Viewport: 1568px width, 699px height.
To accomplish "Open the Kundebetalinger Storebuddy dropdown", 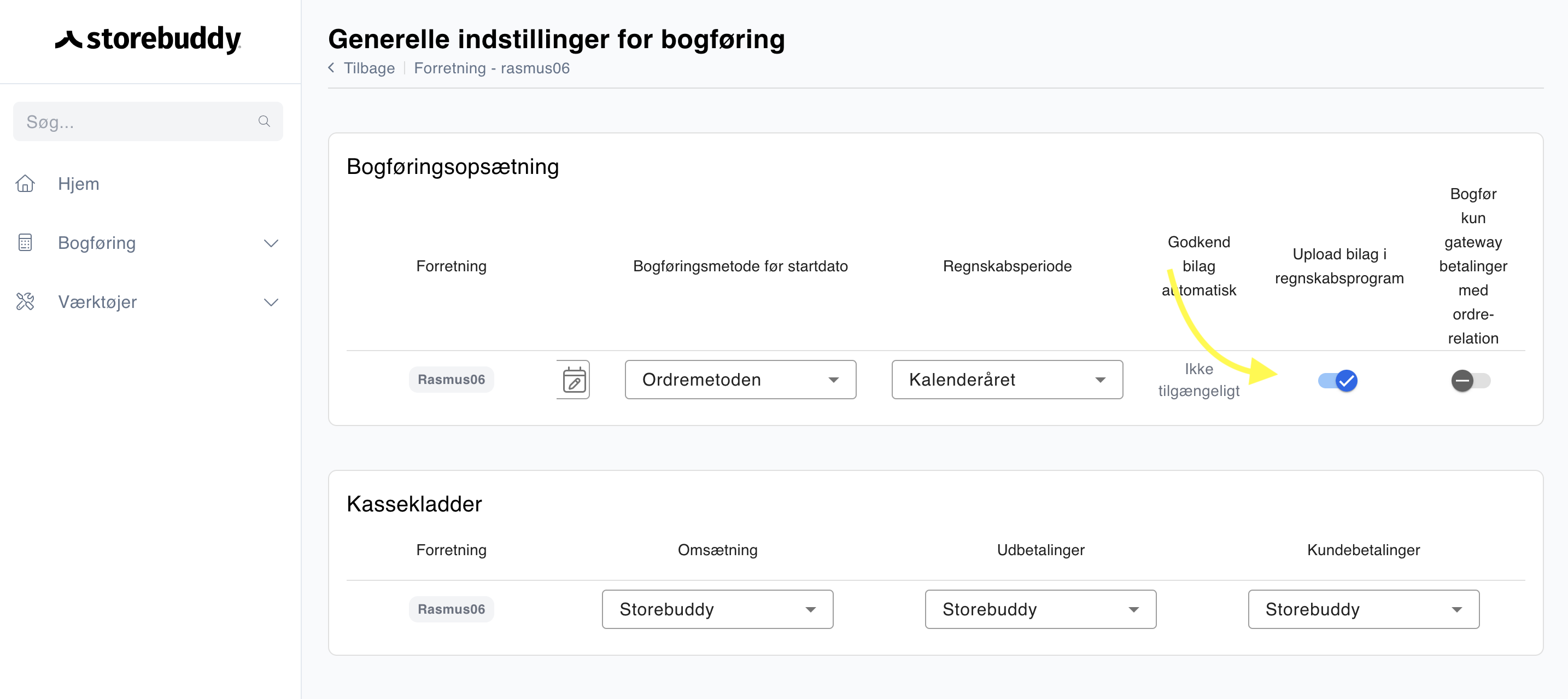I will [x=1364, y=609].
